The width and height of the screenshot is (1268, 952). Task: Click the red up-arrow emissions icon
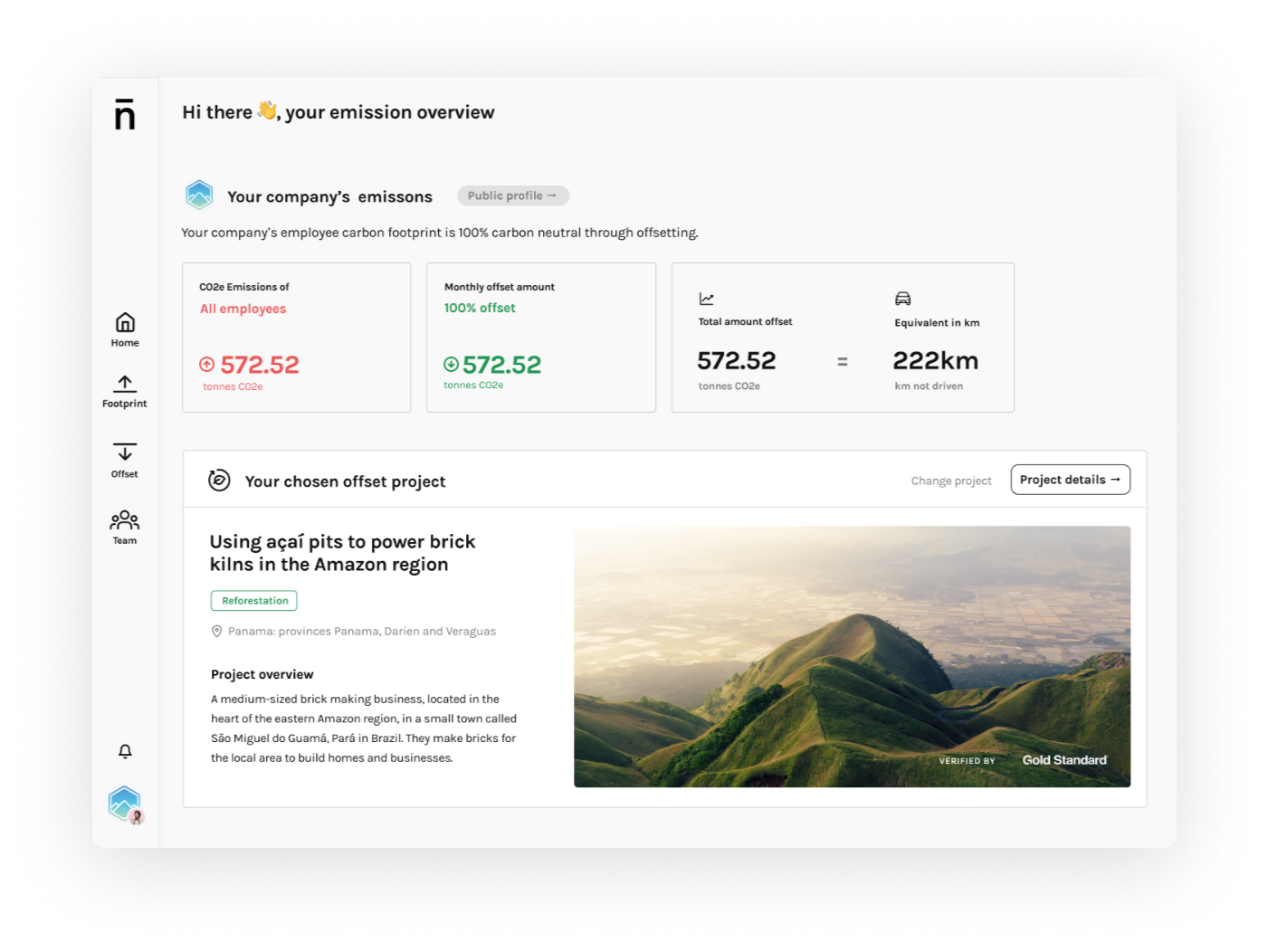coord(207,364)
